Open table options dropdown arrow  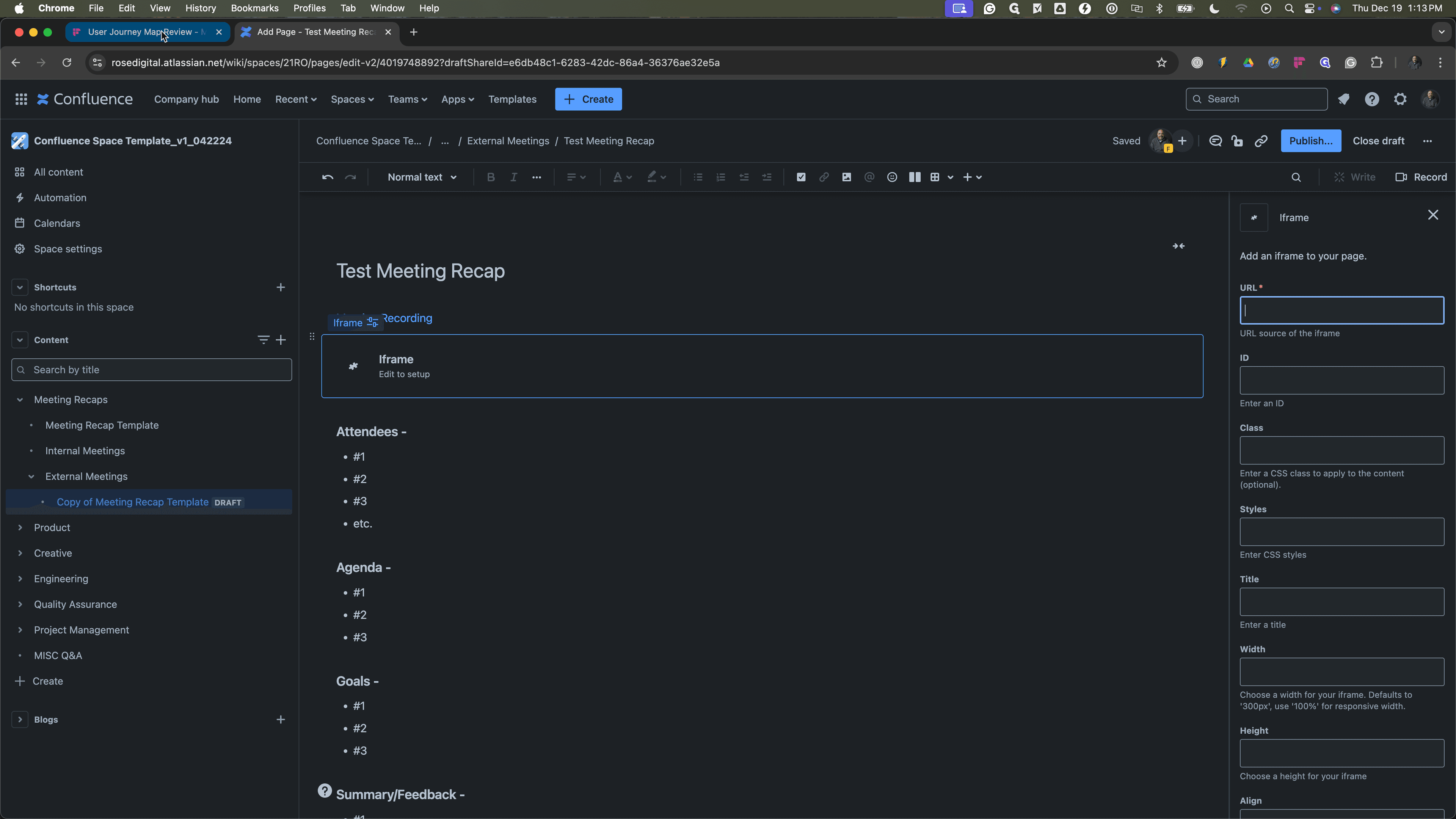(x=951, y=177)
